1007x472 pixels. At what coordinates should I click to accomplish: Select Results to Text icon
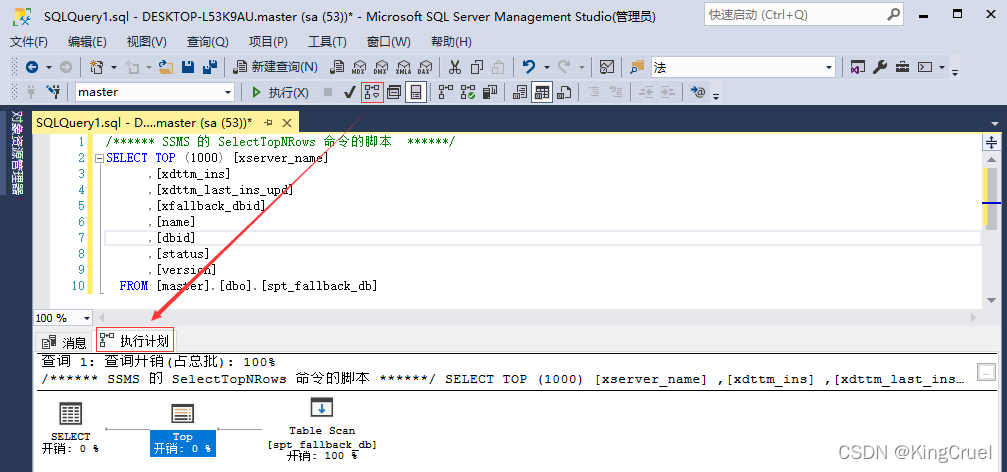pyautogui.click(x=521, y=92)
